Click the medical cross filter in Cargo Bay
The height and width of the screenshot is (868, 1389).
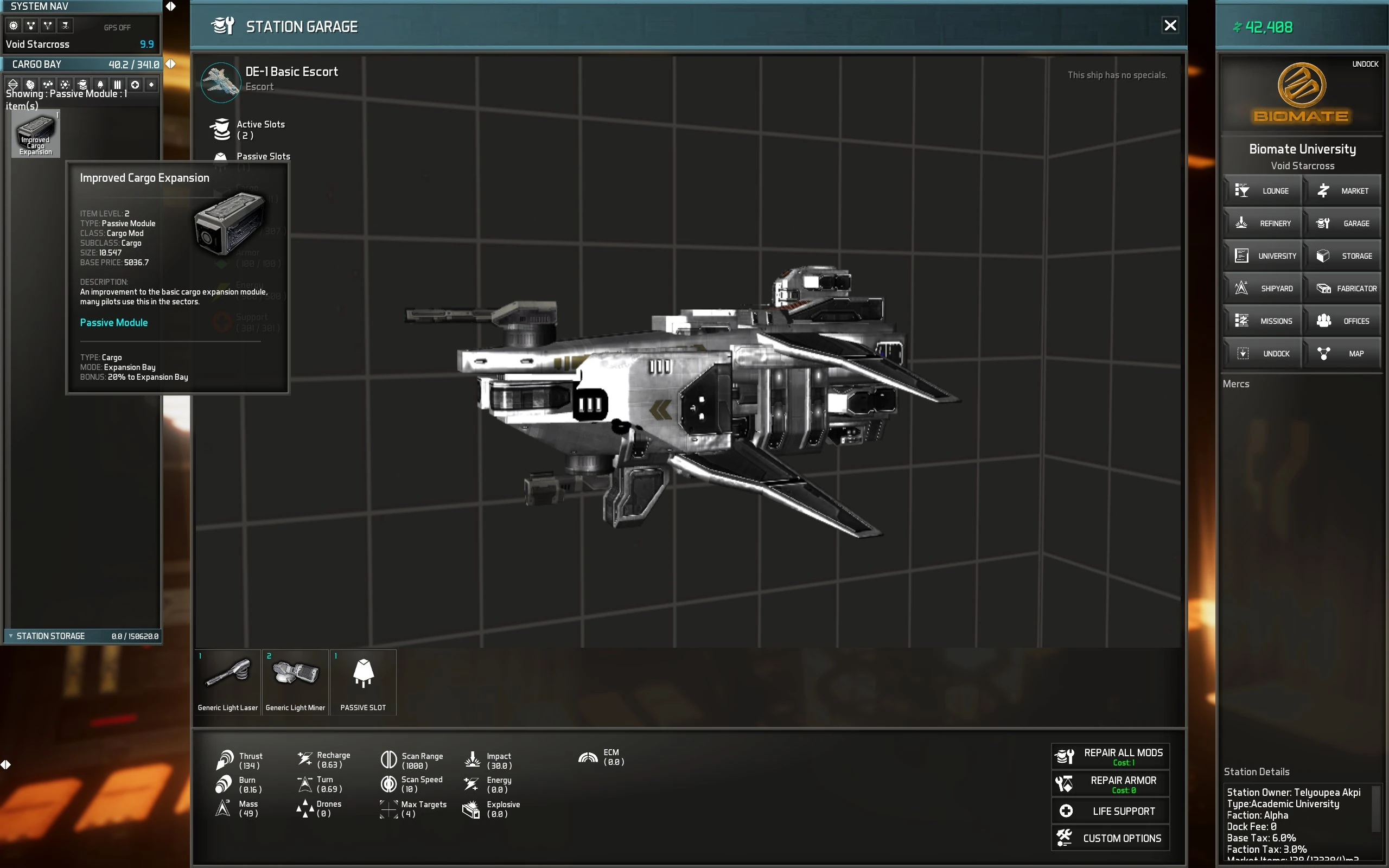[x=135, y=85]
